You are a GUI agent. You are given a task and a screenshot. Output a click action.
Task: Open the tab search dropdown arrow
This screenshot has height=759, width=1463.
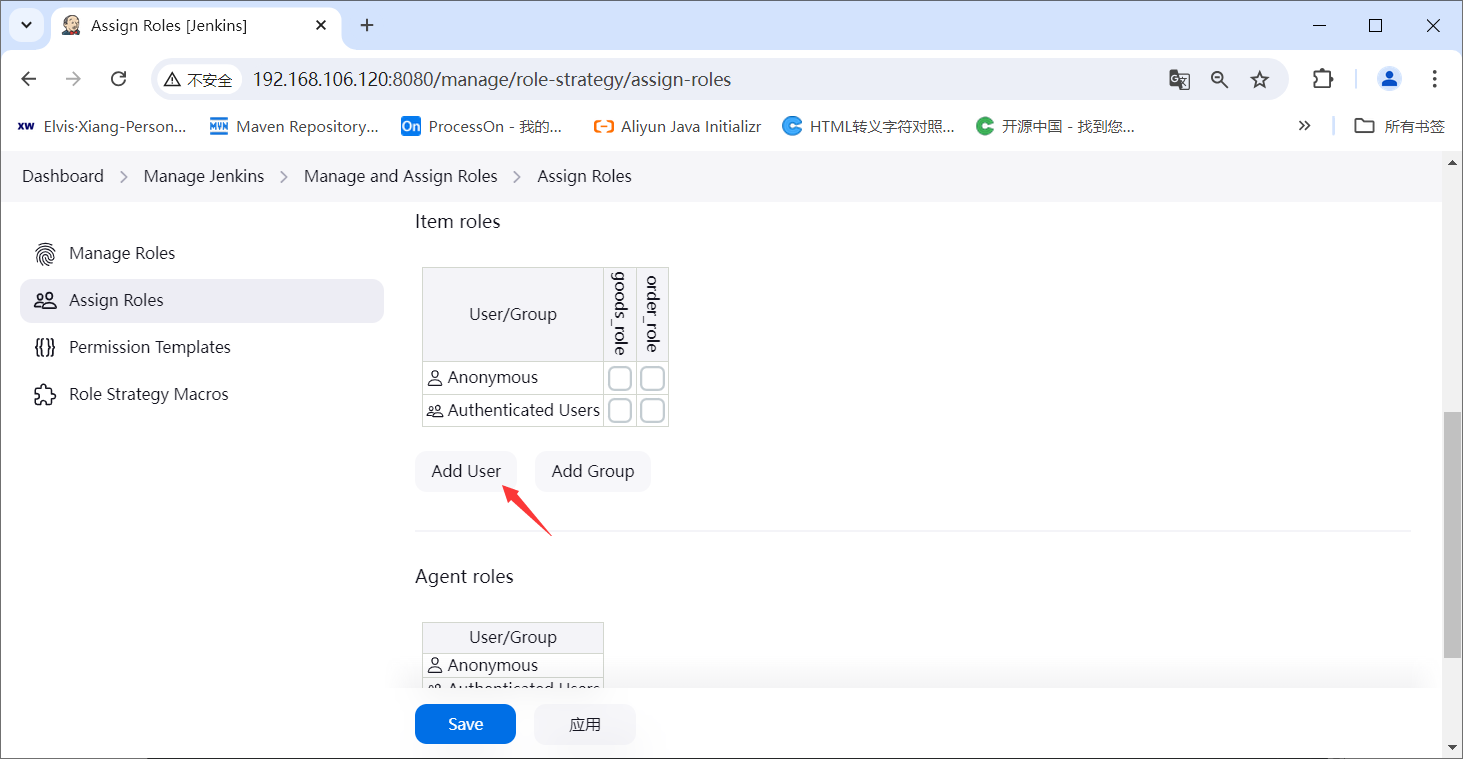pos(26,25)
